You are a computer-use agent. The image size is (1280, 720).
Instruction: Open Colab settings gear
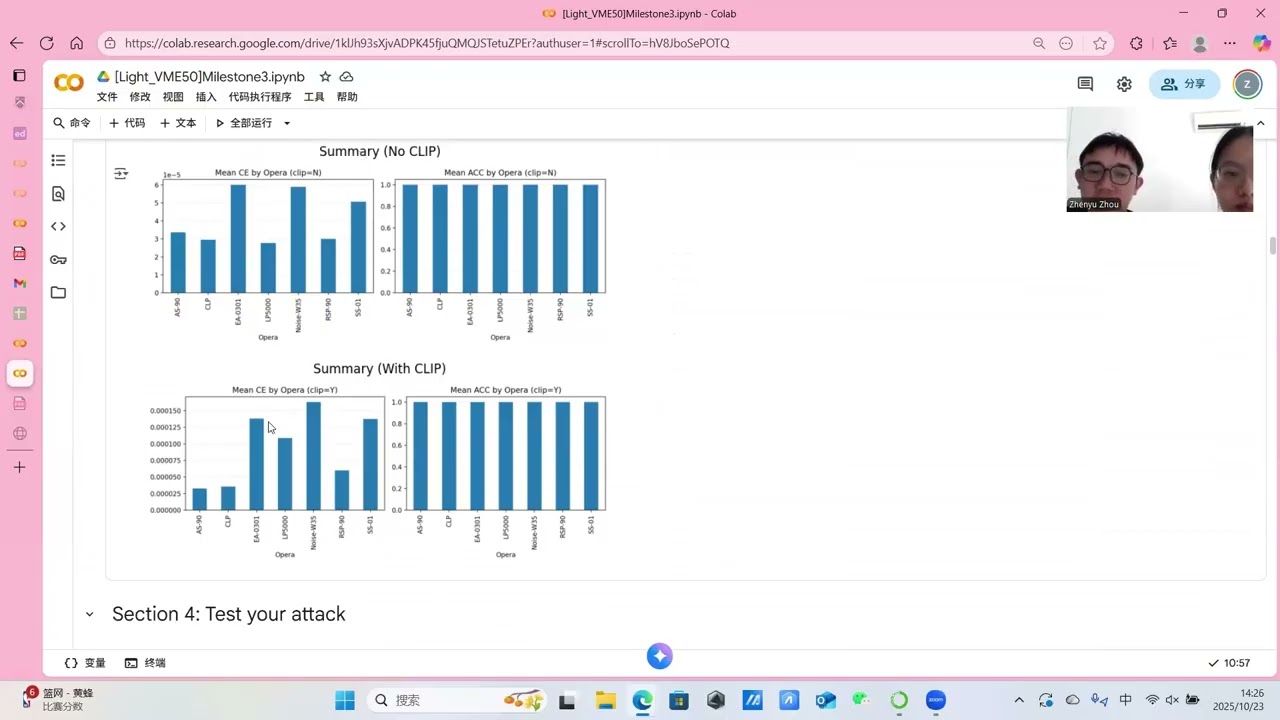tap(1124, 84)
